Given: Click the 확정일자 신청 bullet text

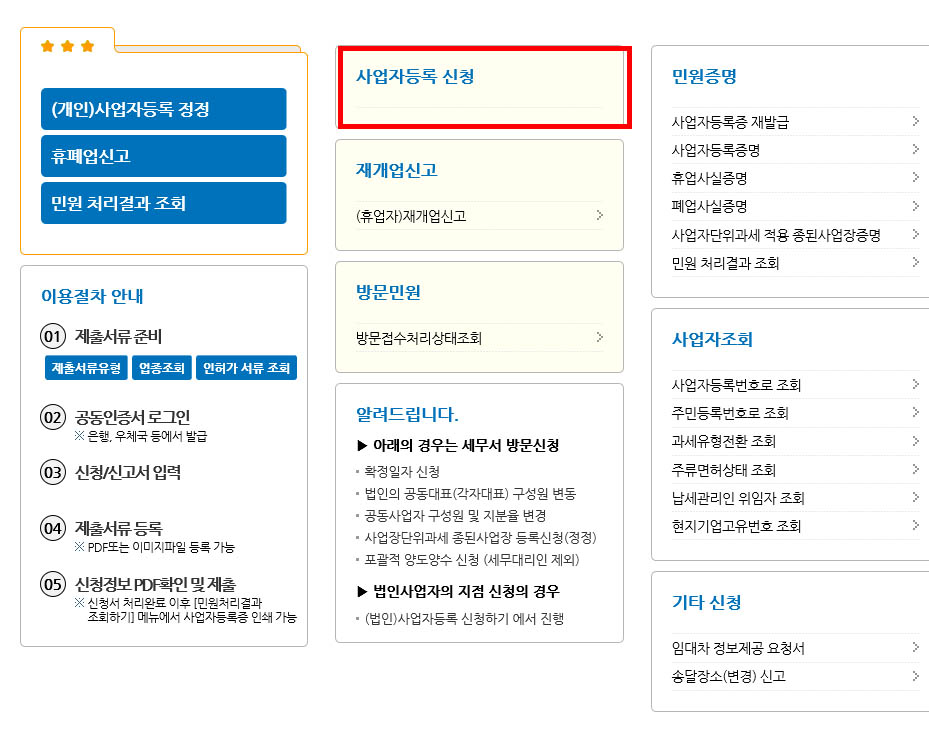Looking at the screenshot, I should tap(402, 472).
